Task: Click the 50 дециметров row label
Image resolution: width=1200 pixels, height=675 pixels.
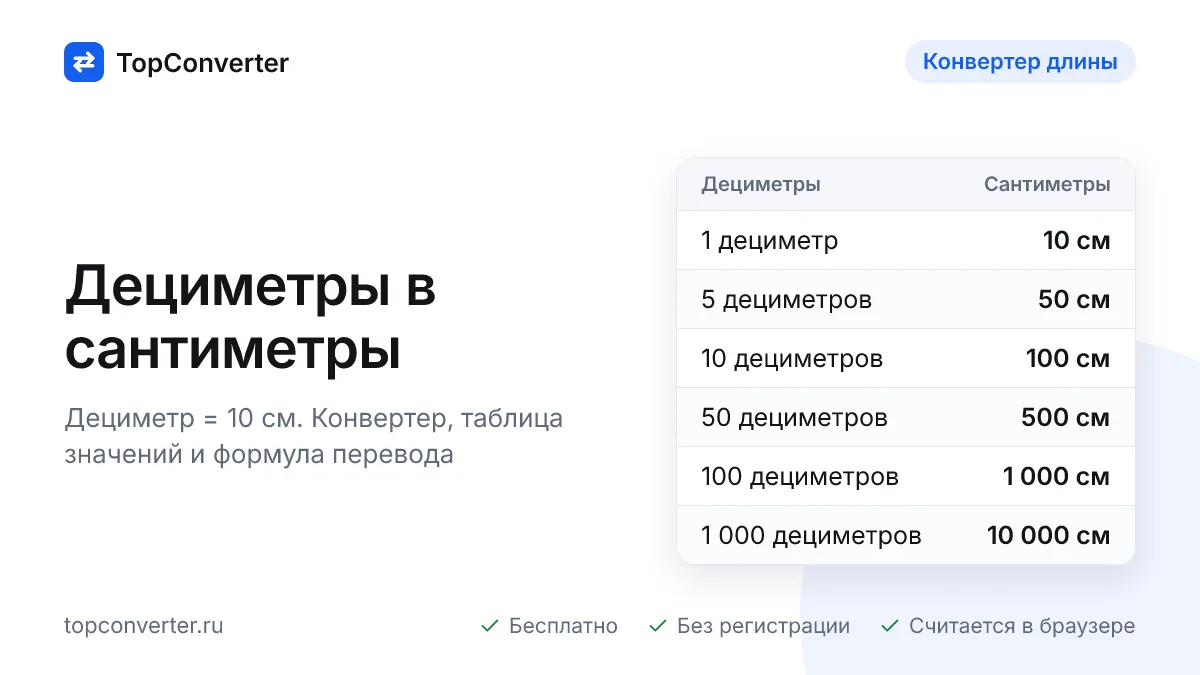Action: coord(795,417)
